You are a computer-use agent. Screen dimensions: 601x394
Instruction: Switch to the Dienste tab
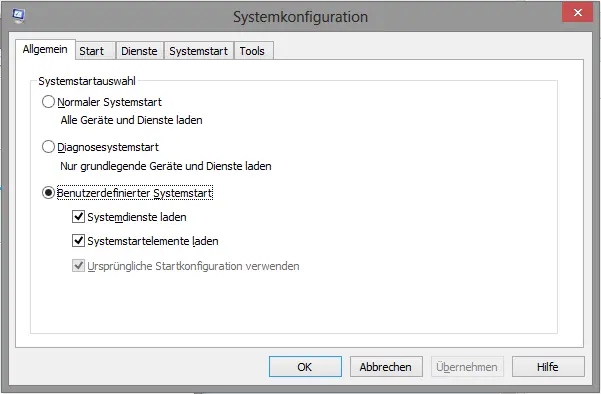[139, 51]
